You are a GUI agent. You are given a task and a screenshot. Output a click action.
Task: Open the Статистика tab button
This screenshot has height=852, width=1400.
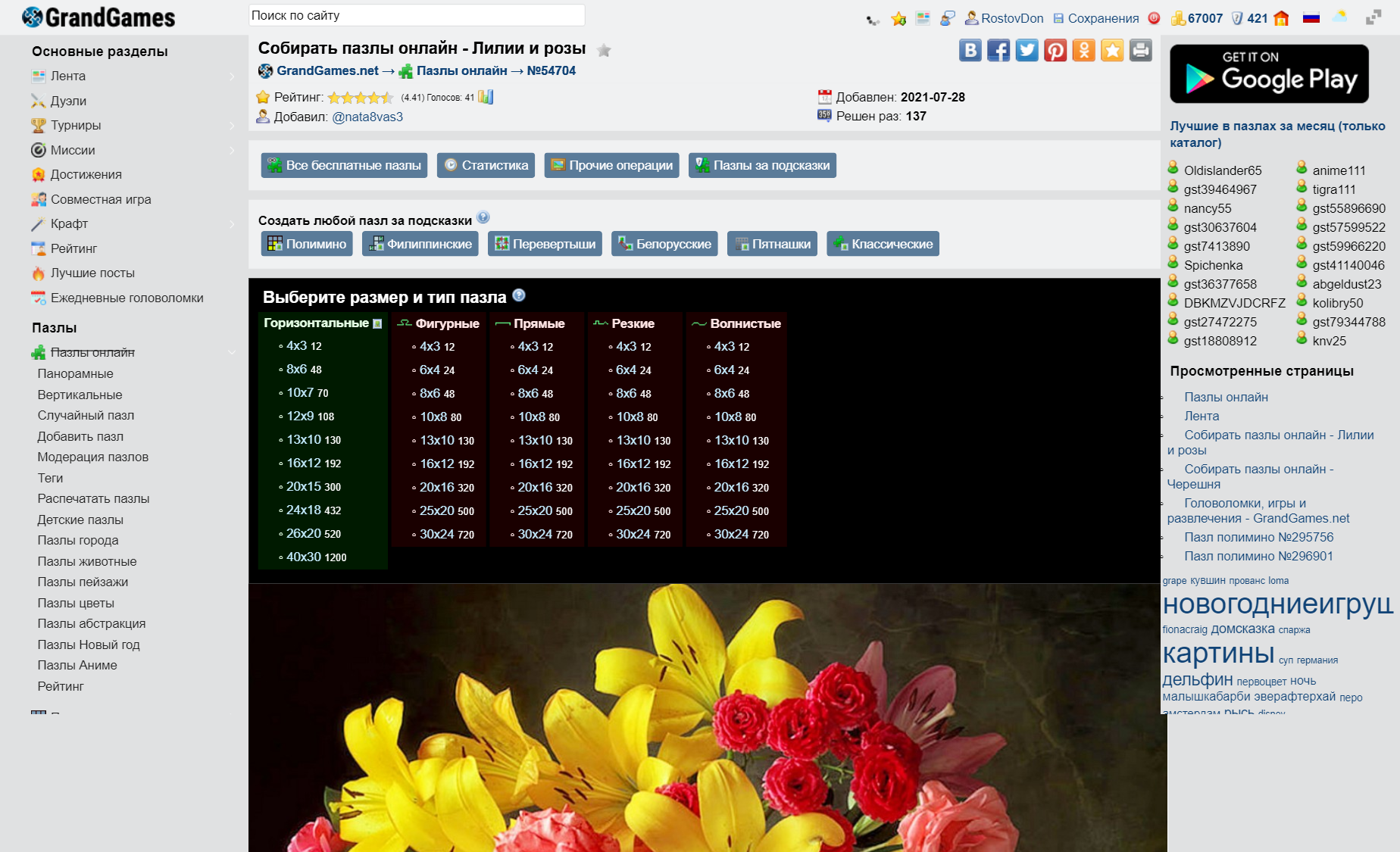point(486,165)
